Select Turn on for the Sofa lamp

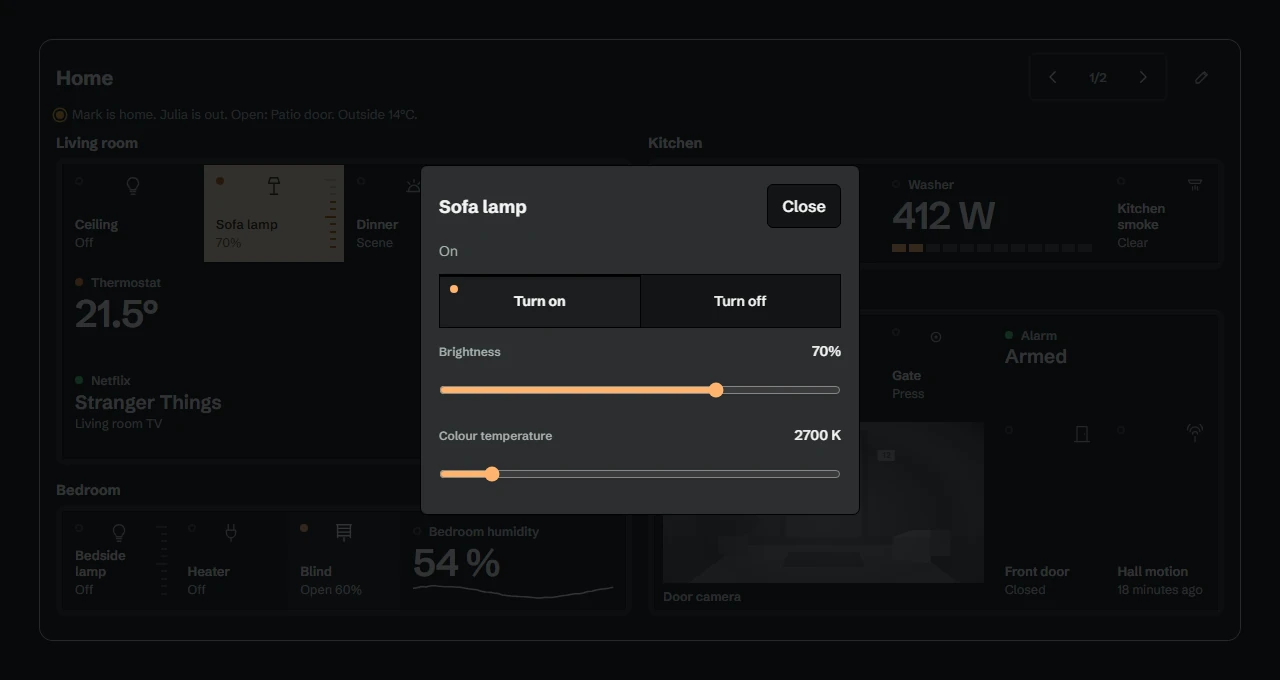coord(540,301)
